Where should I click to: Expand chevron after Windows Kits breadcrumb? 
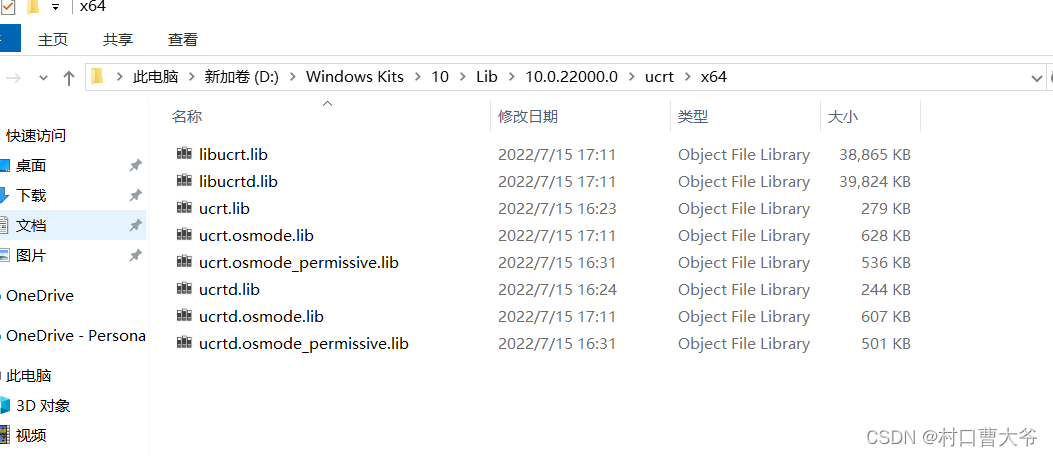pos(419,77)
